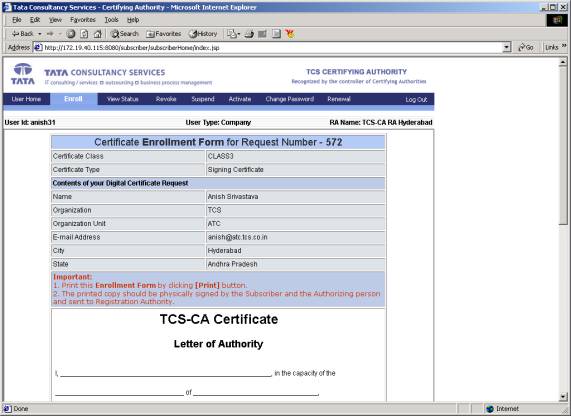This screenshot has height=416, width=571.
Task: Open the Favorites menu
Action: tap(83, 20)
